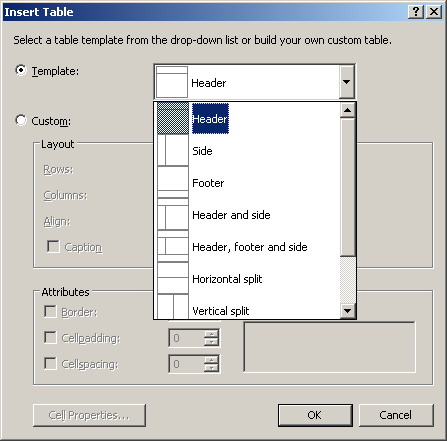Click the context help question mark icon
This screenshot has width=447, height=441.
(416, 12)
